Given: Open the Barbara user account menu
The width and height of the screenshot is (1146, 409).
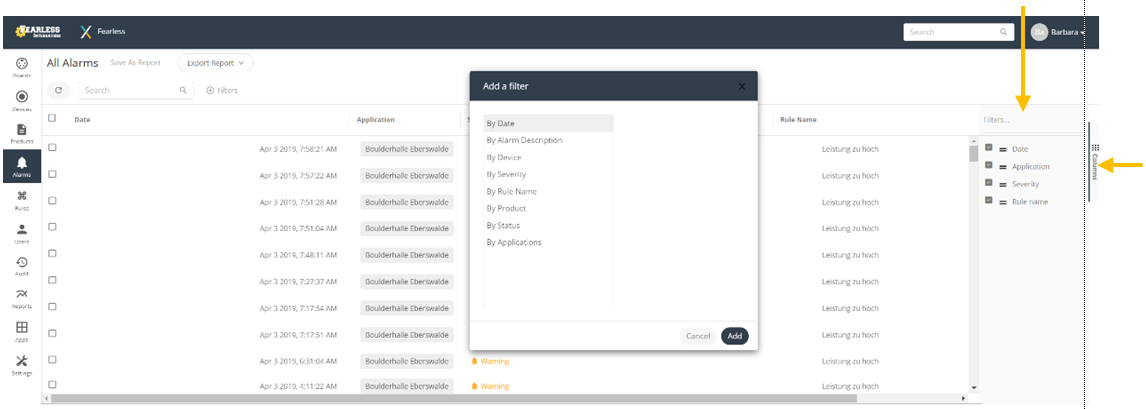Looking at the screenshot, I should (x=1059, y=32).
